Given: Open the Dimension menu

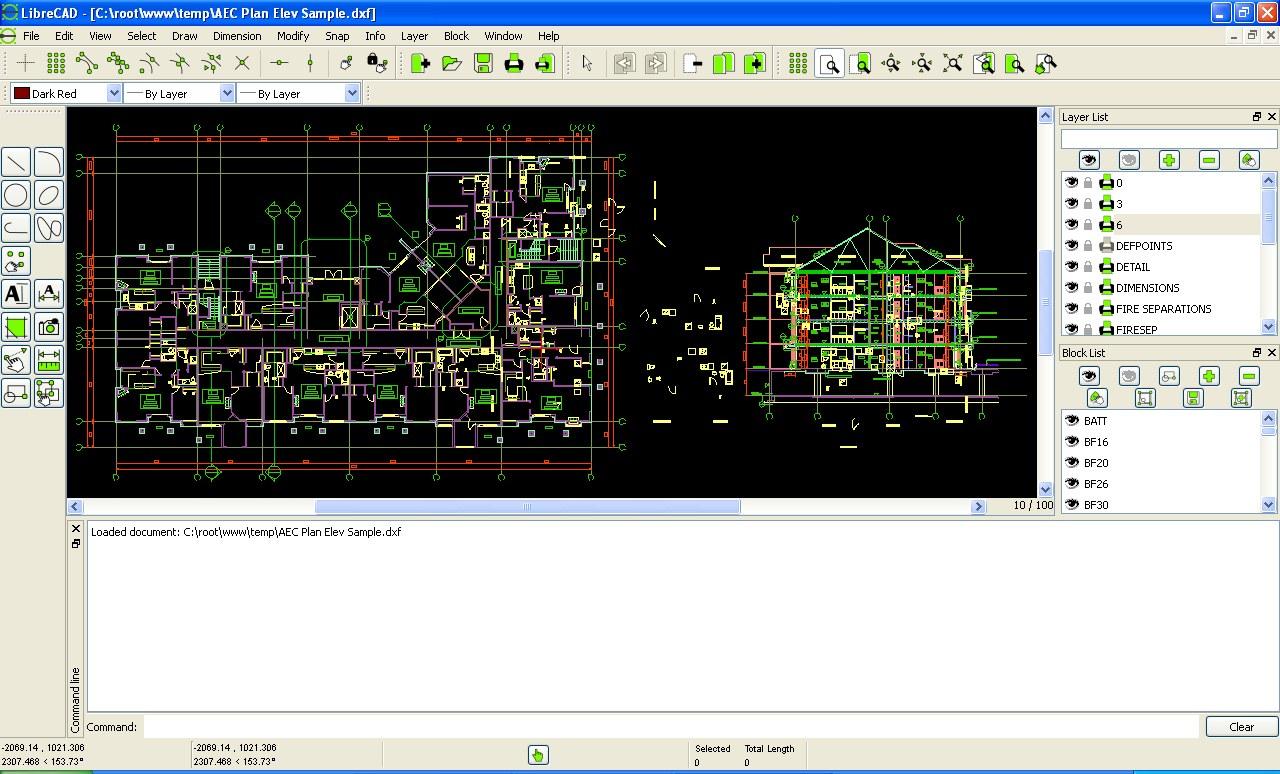Looking at the screenshot, I should (236, 35).
